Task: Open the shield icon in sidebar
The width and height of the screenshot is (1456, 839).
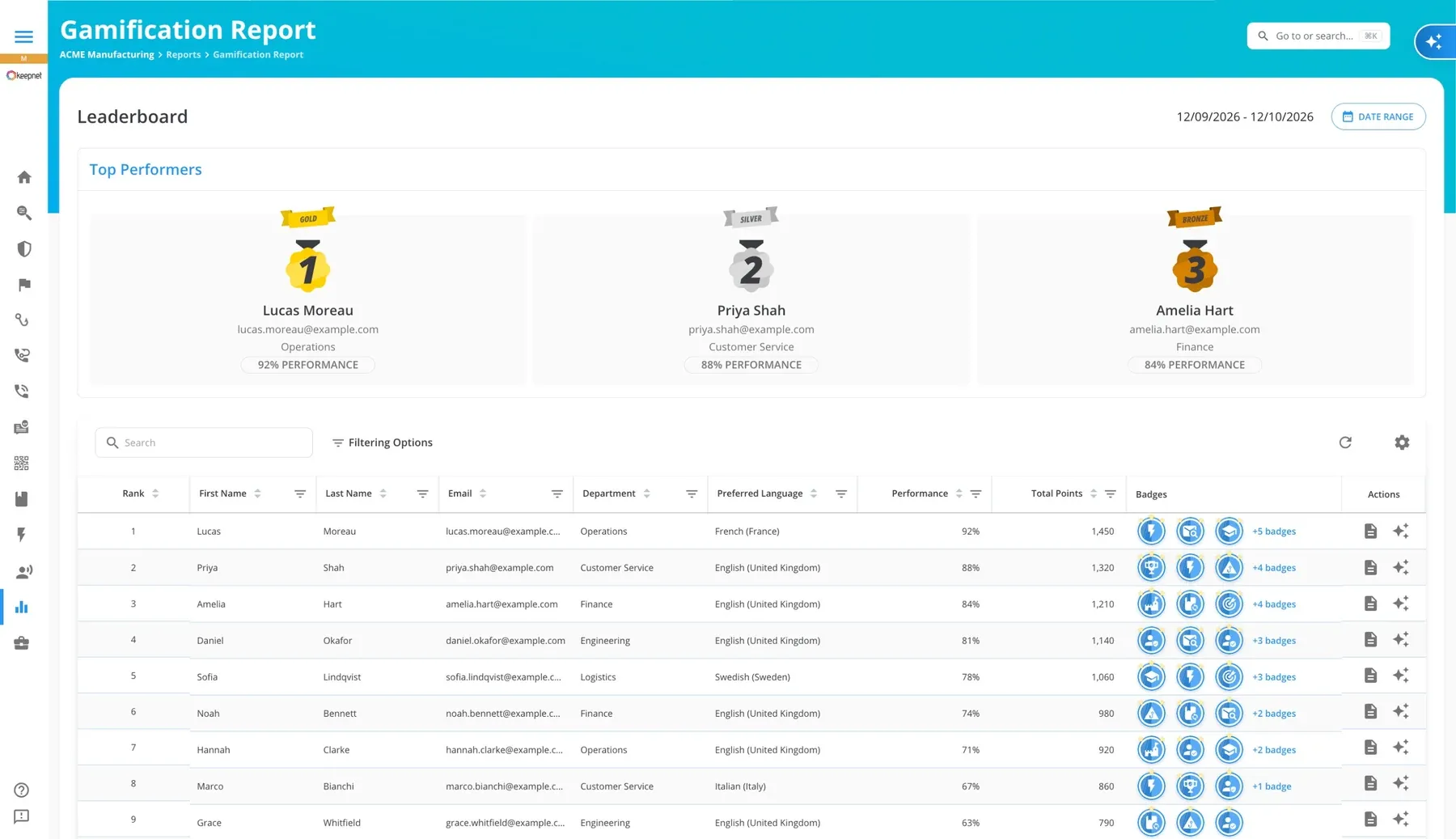Action: [x=24, y=249]
